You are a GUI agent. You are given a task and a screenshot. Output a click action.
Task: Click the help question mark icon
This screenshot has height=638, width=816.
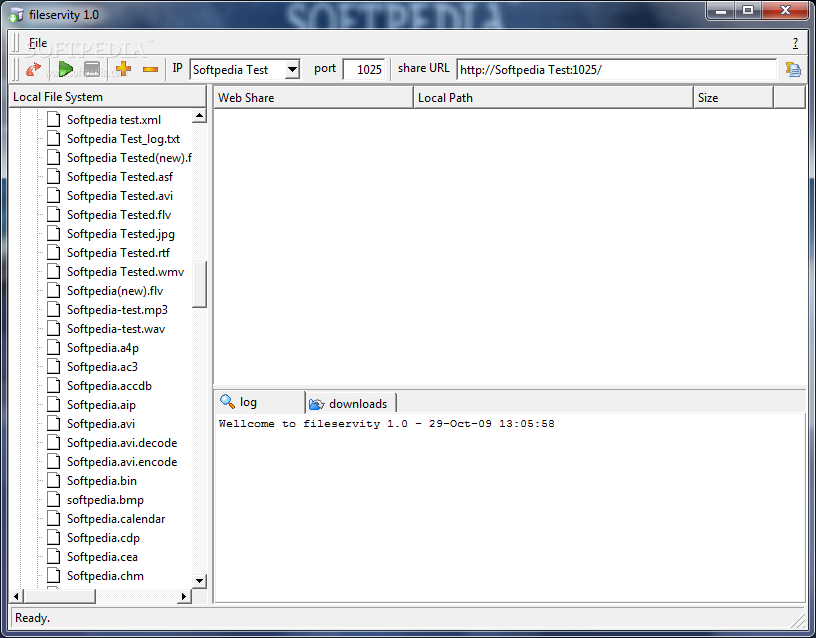click(x=795, y=43)
